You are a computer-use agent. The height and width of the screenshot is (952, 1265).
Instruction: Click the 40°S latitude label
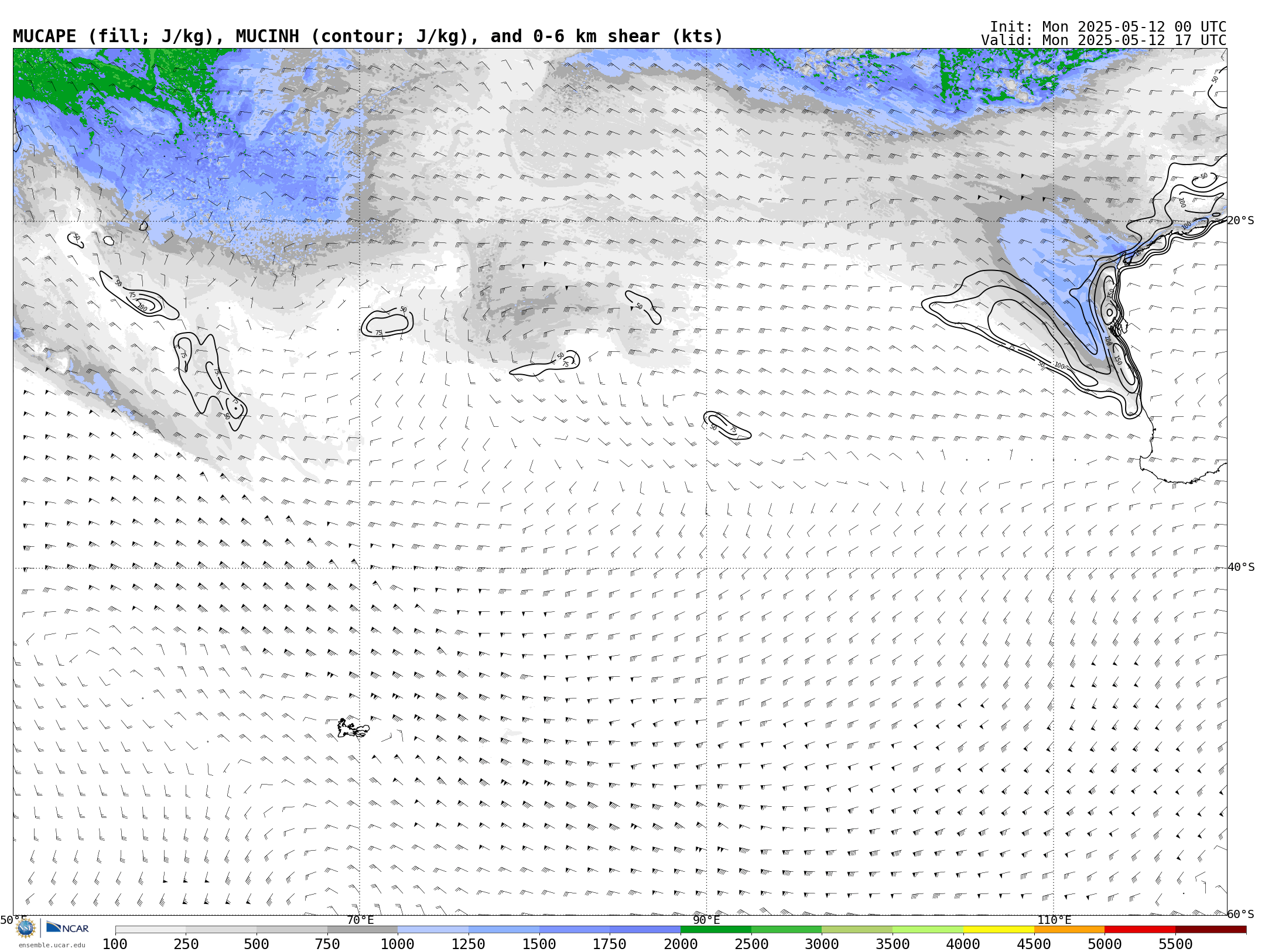1241,567
